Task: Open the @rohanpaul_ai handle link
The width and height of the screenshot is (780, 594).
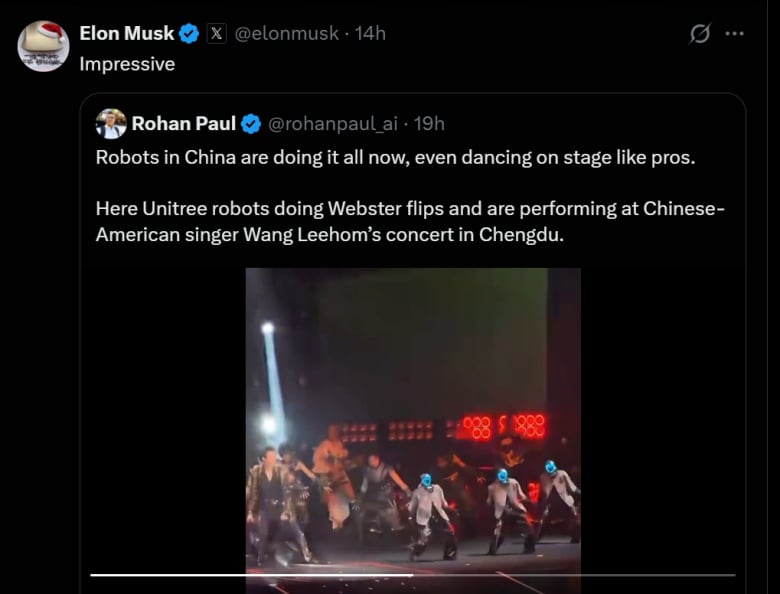Action: click(333, 124)
